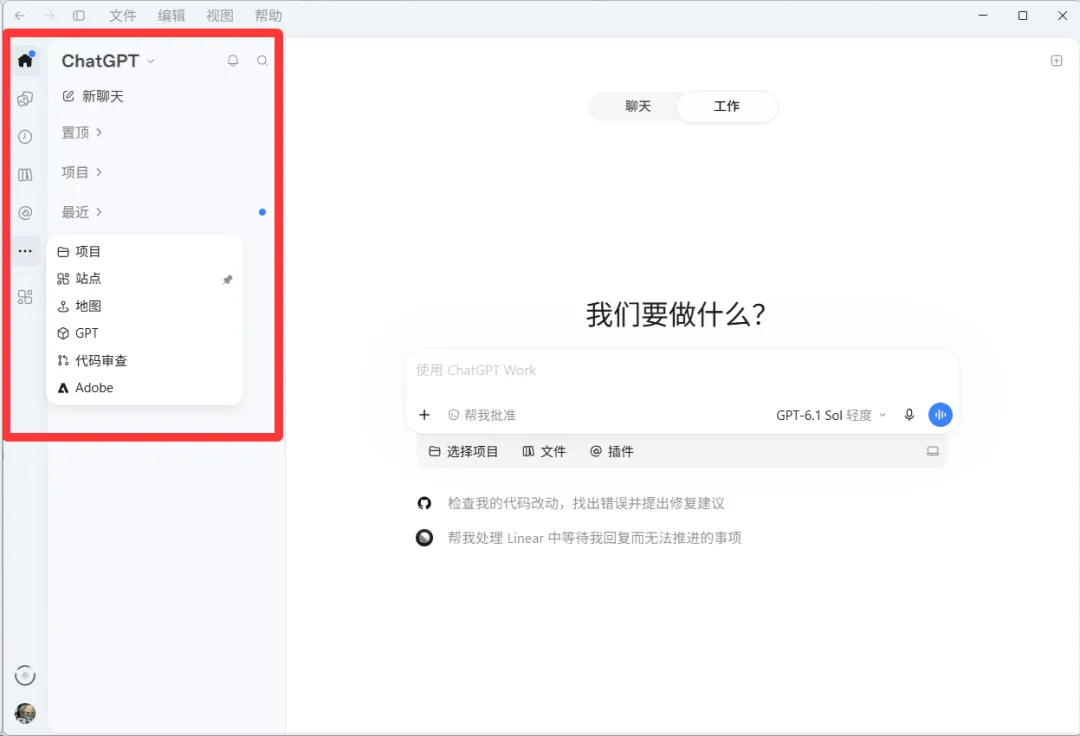Open the user profile avatar

point(25,713)
